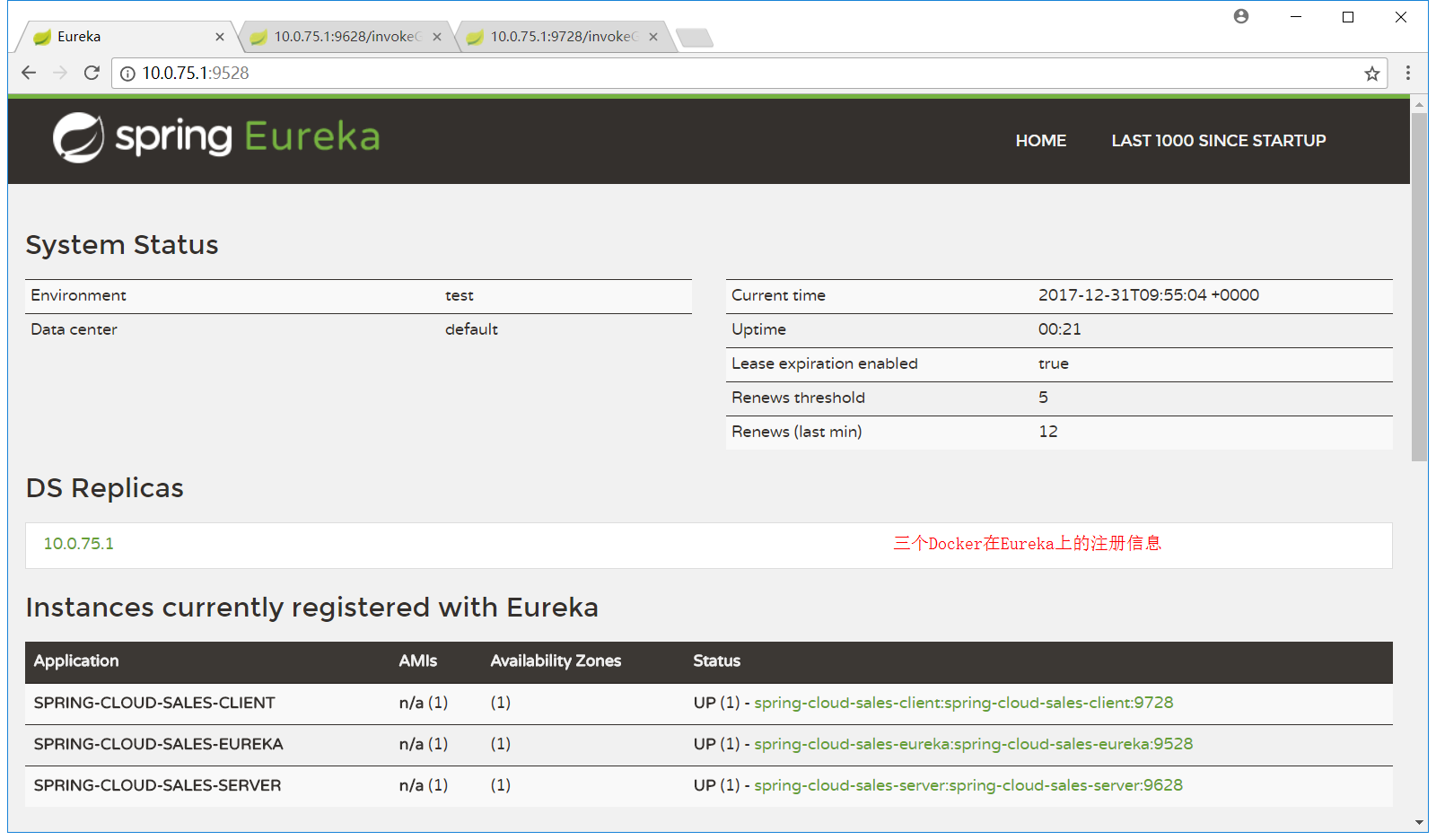Click the Status column header

[717, 661]
